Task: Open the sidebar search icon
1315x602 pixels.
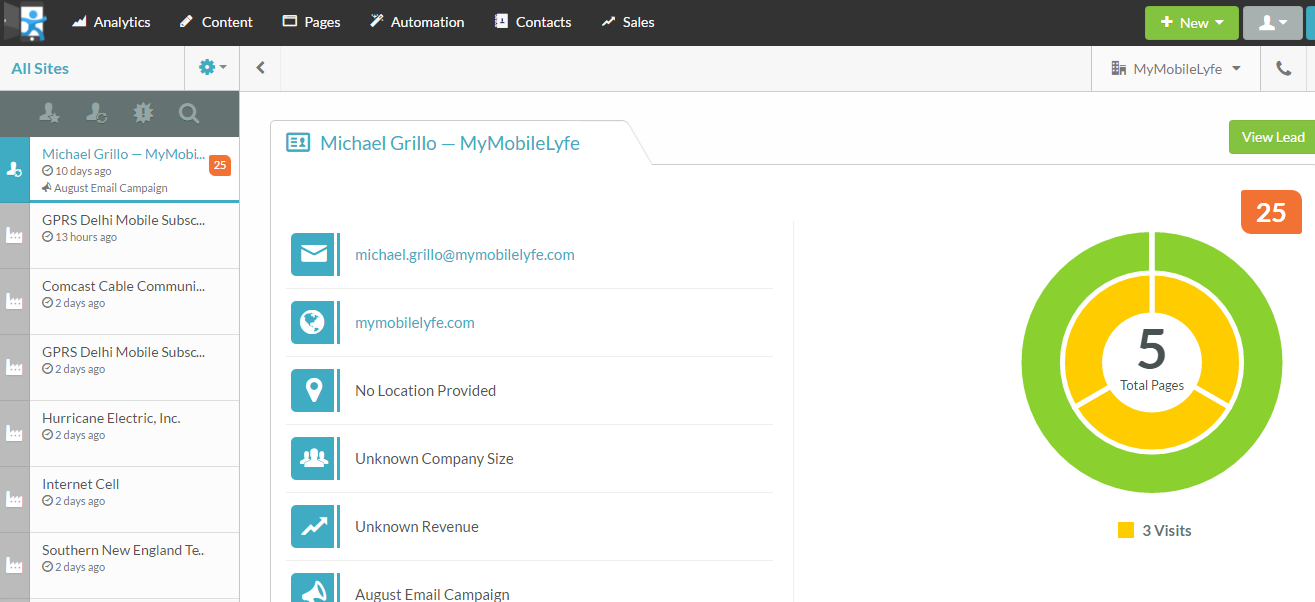Action: (189, 113)
